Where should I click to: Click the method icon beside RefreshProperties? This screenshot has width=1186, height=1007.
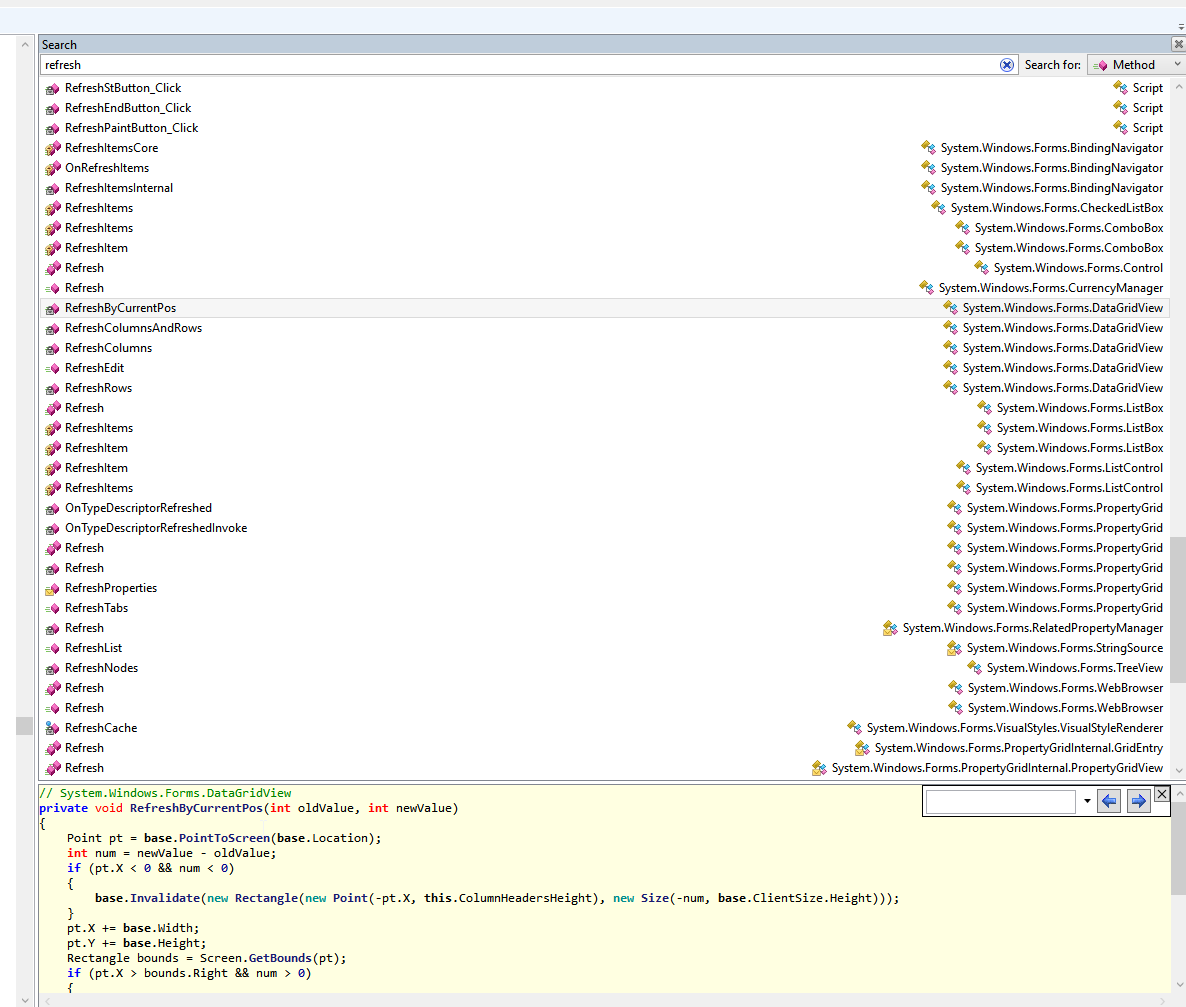53,588
